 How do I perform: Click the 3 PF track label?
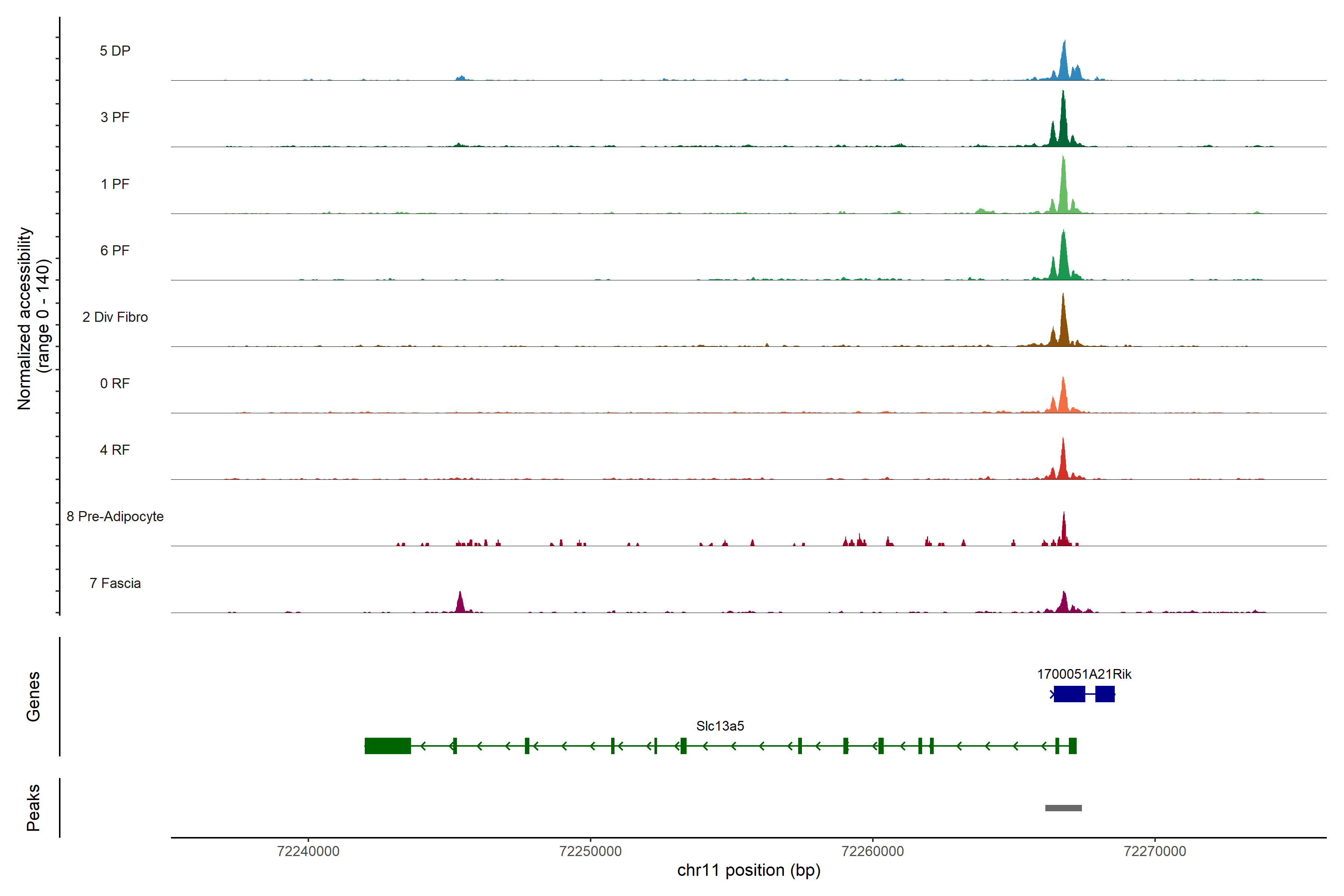(115, 117)
